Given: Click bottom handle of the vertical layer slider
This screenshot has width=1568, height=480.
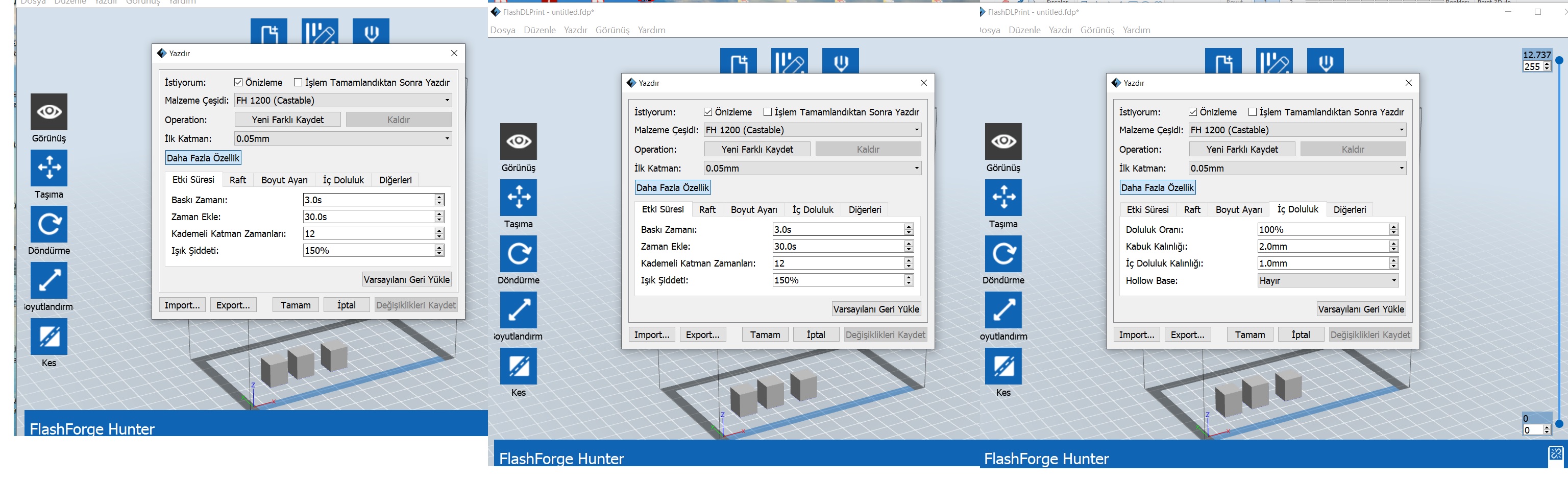Looking at the screenshot, I should pyautogui.click(x=1559, y=423).
